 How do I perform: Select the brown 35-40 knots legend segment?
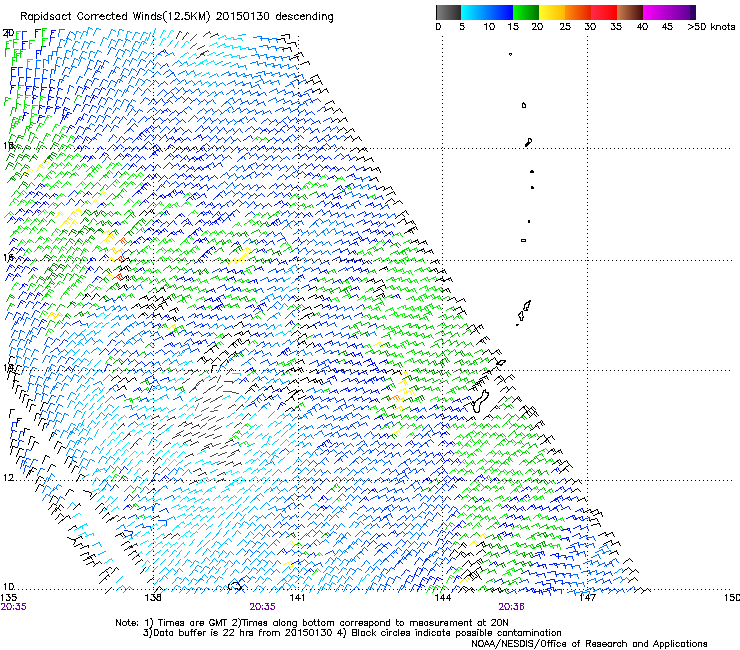630,12
